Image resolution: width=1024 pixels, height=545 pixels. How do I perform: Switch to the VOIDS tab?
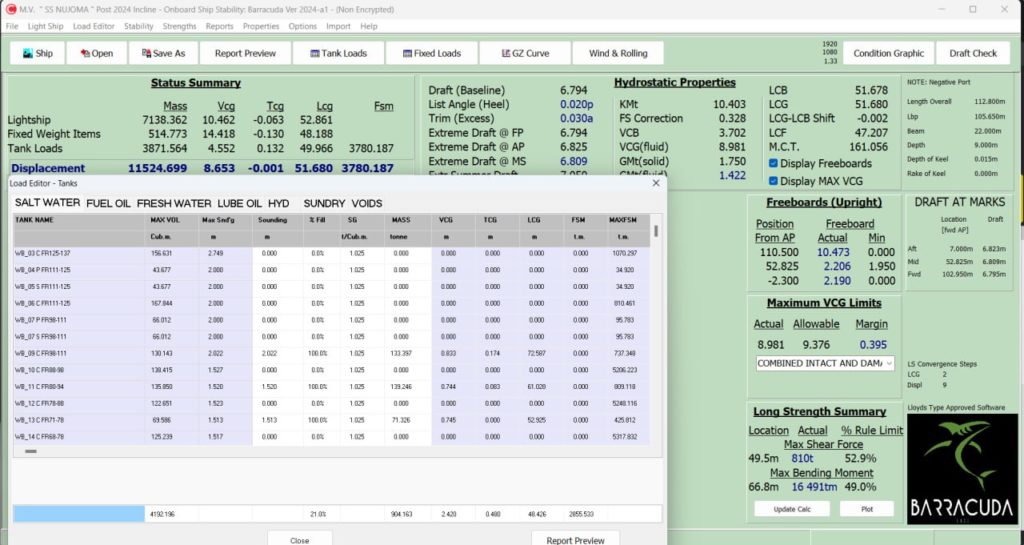click(x=367, y=204)
